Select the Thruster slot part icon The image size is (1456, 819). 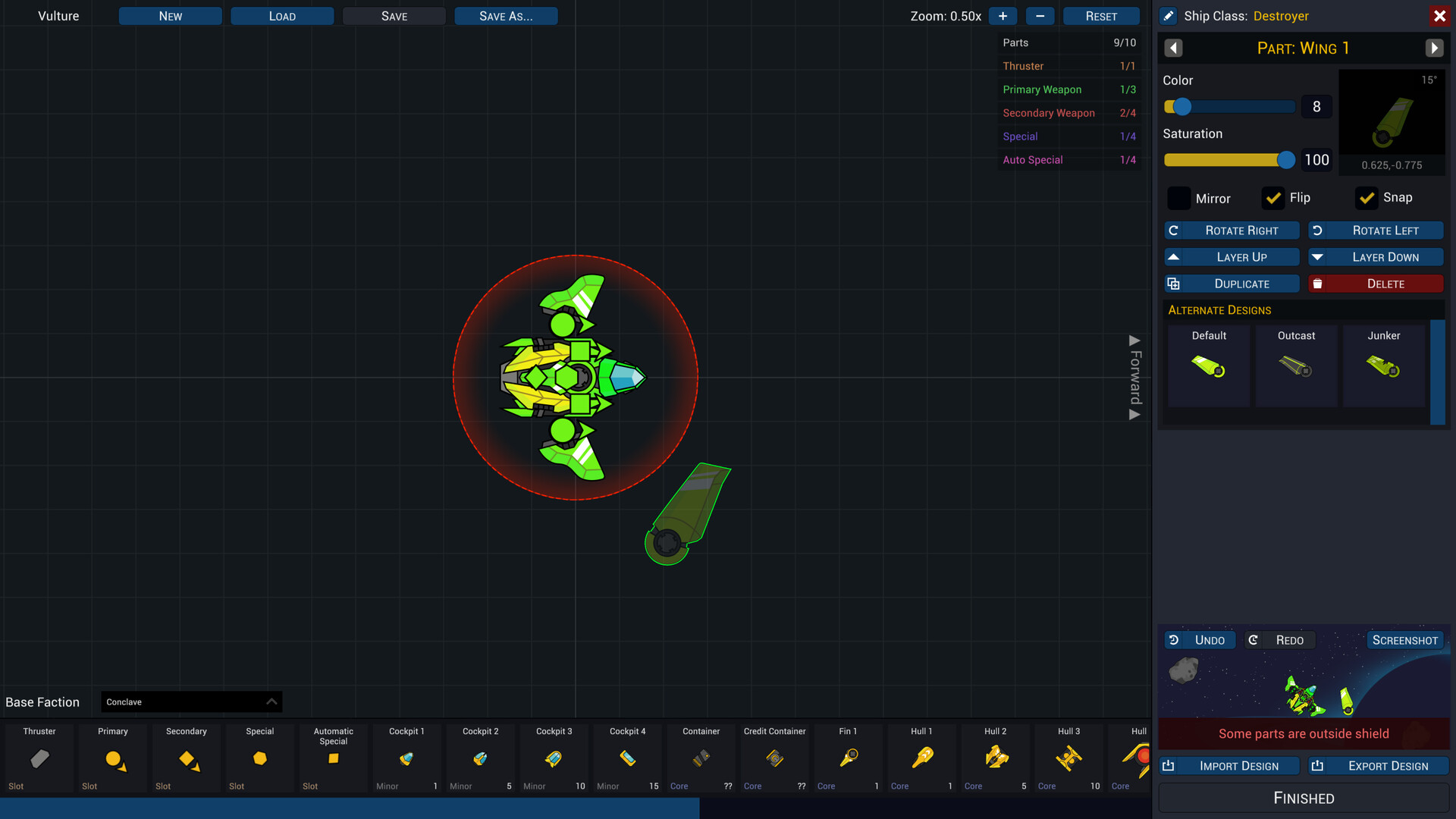39,758
